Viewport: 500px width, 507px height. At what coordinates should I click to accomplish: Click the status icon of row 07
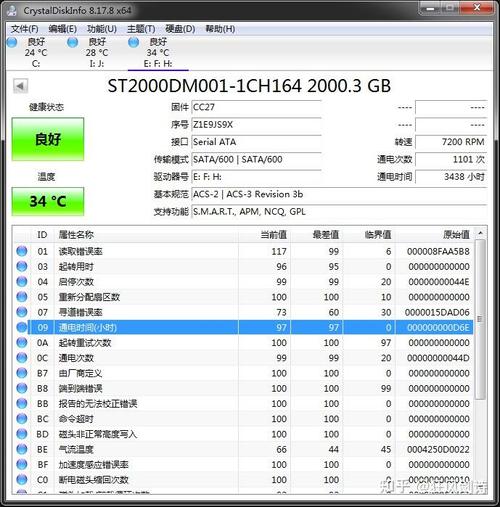[x=22, y=312]
